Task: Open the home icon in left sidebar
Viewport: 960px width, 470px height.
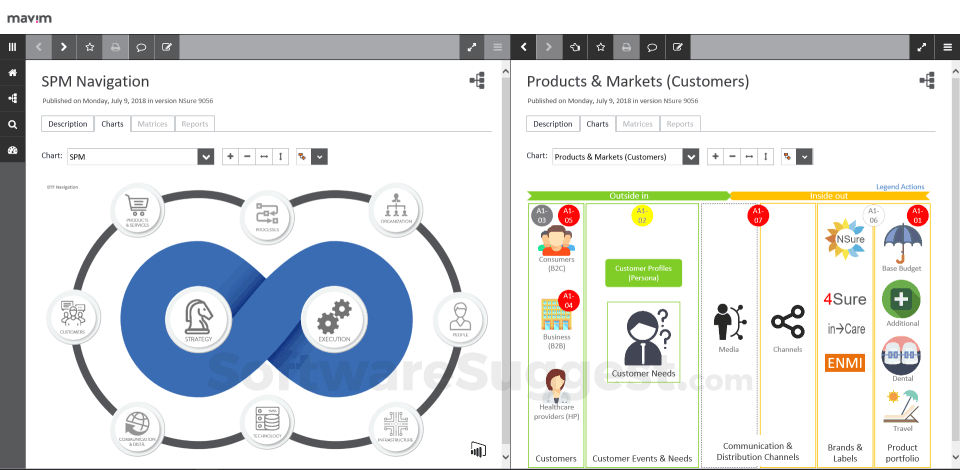Action: pyautogui.click(x=12, y=72)
